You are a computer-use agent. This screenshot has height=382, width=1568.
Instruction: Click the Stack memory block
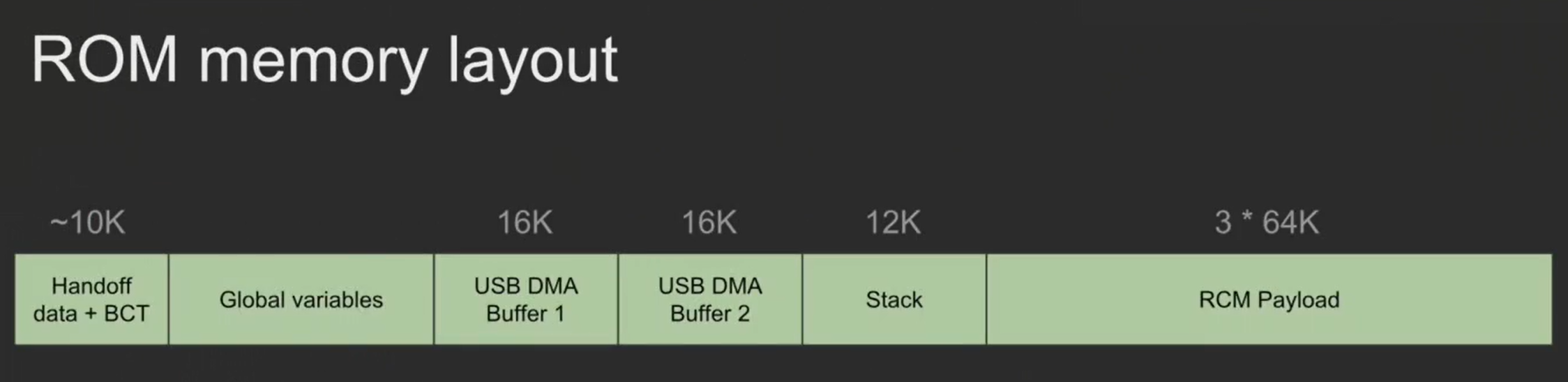pos(894,300)
